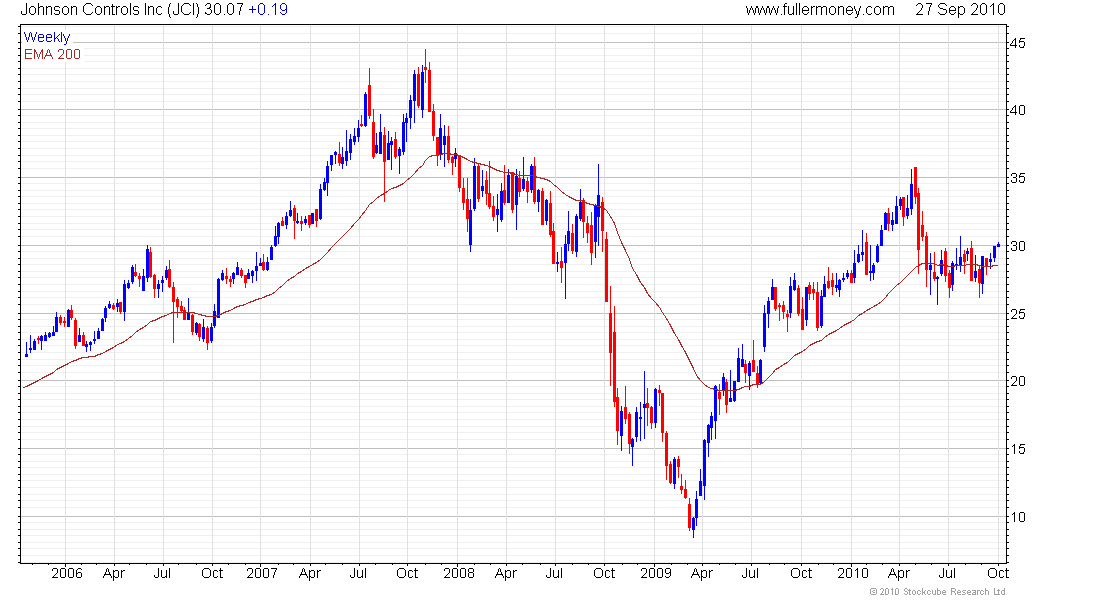Click the 'Johnson Controls Inc (JCI)' chart title
Image resolution: width=1100 pixels, height=600 pixels.
[x=110, y=10]
